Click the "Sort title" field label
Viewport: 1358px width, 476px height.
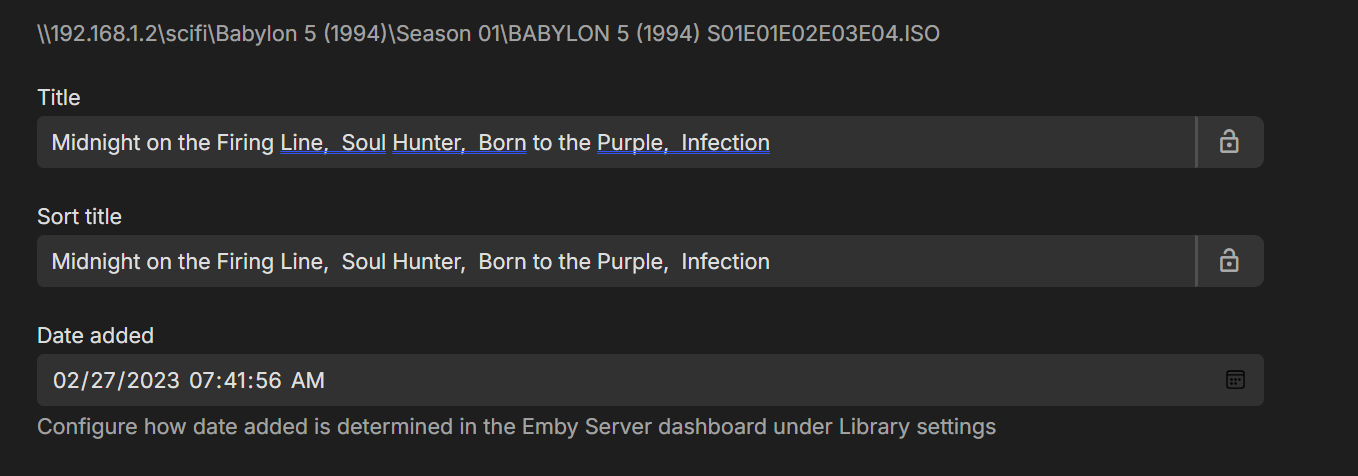(79, 216)
